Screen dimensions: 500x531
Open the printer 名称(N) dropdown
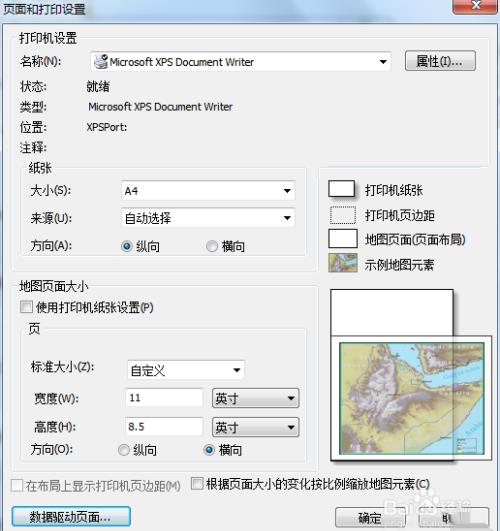[x=241, y=62]
